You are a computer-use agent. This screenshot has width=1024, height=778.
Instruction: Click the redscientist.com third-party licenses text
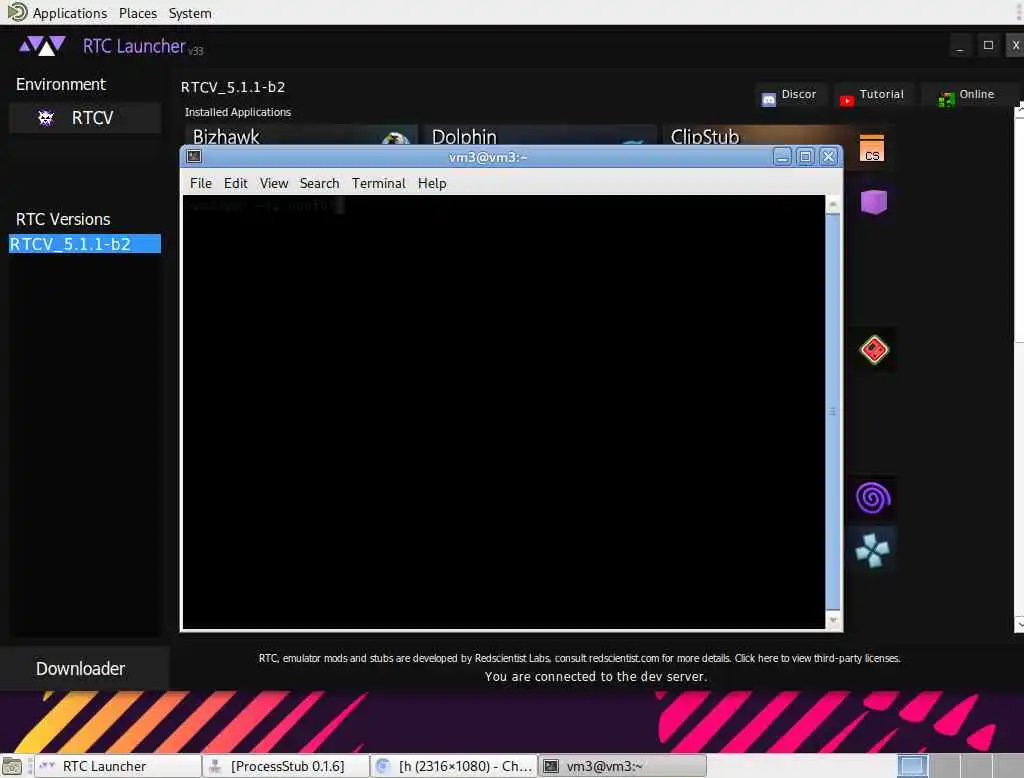(x=579, y=658)
